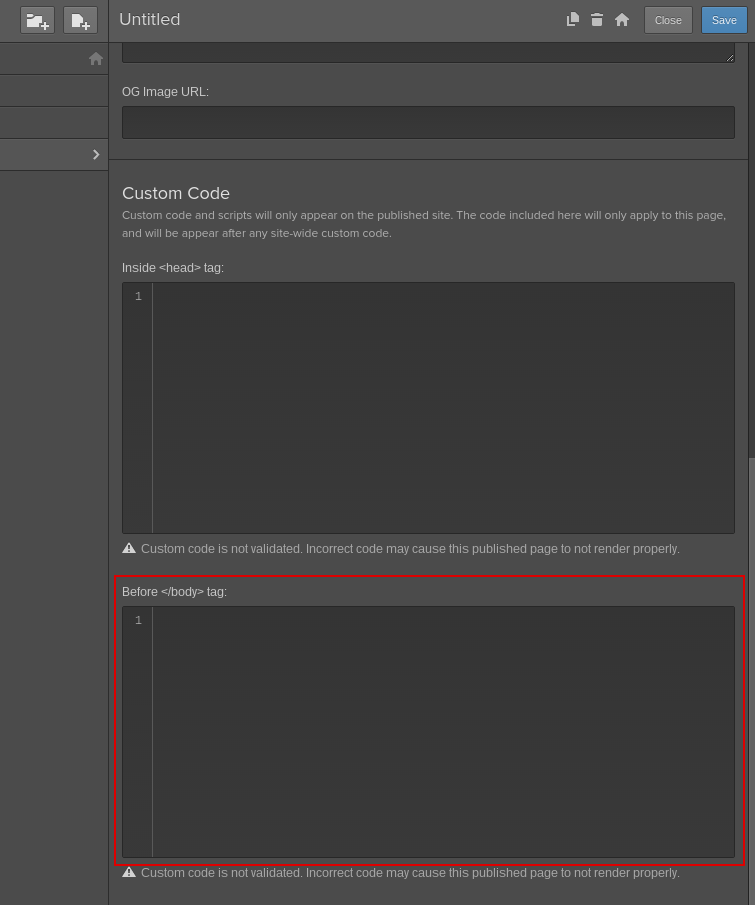Image resolution: width=755 pixels, height=905 pixels.
Task: Click line number 1 in body editor
Action: 138,620
